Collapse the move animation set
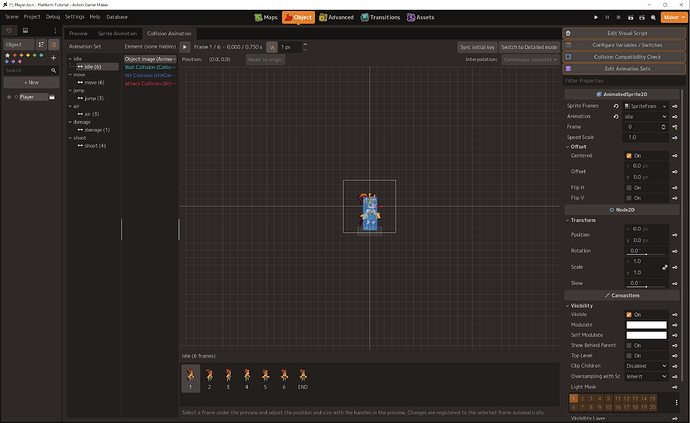Image resolution: width=690 pixels, height=423 pixels. coord(70,75)
